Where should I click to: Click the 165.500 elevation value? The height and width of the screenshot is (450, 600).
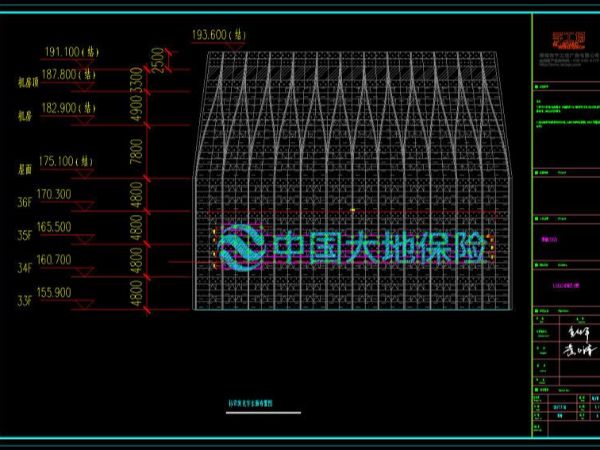pos(54,227)
